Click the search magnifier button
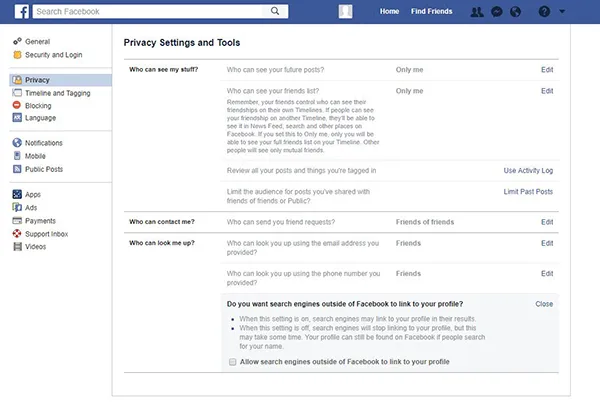Screen dimensions: 600x402 click(275, 12)
